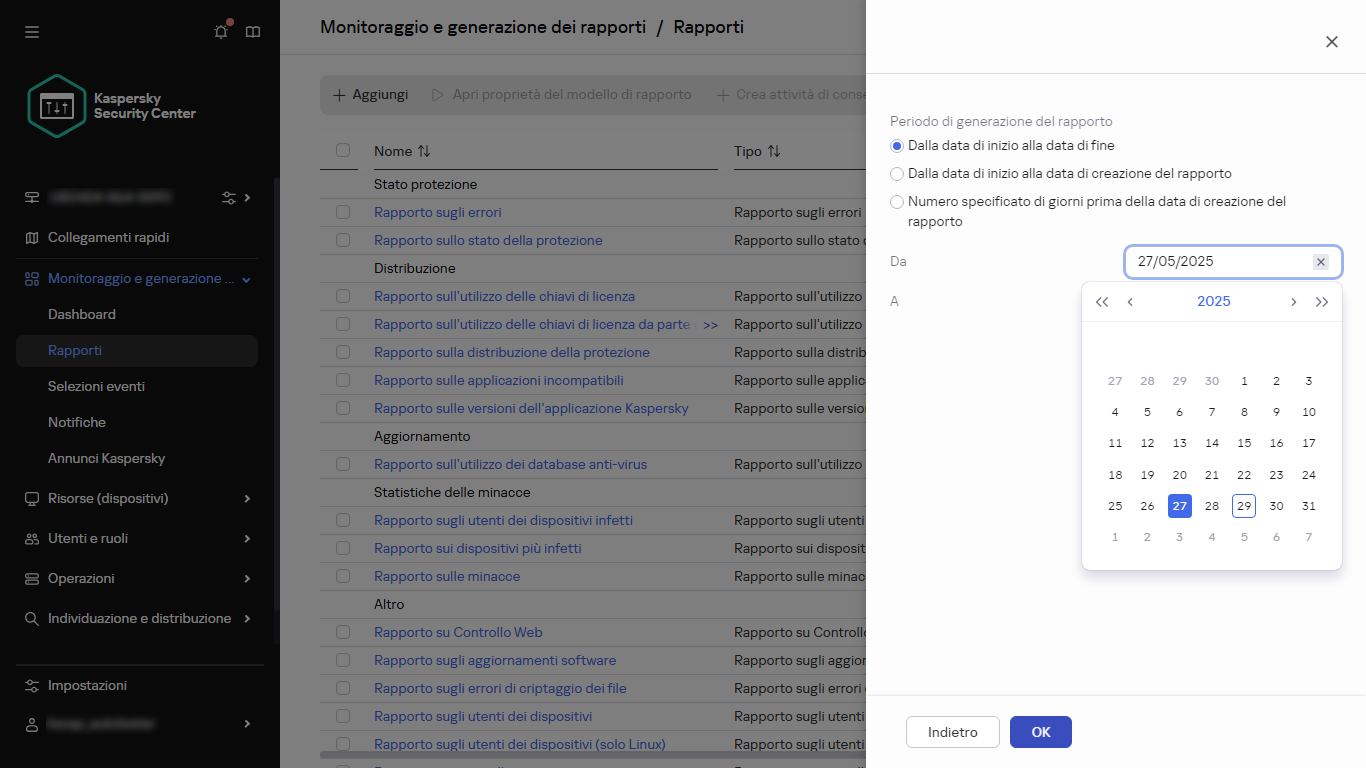Select radio button Dalla data di inizio alla fine
This screenshot has width=1366, height=768.
(x=896, y=145)
